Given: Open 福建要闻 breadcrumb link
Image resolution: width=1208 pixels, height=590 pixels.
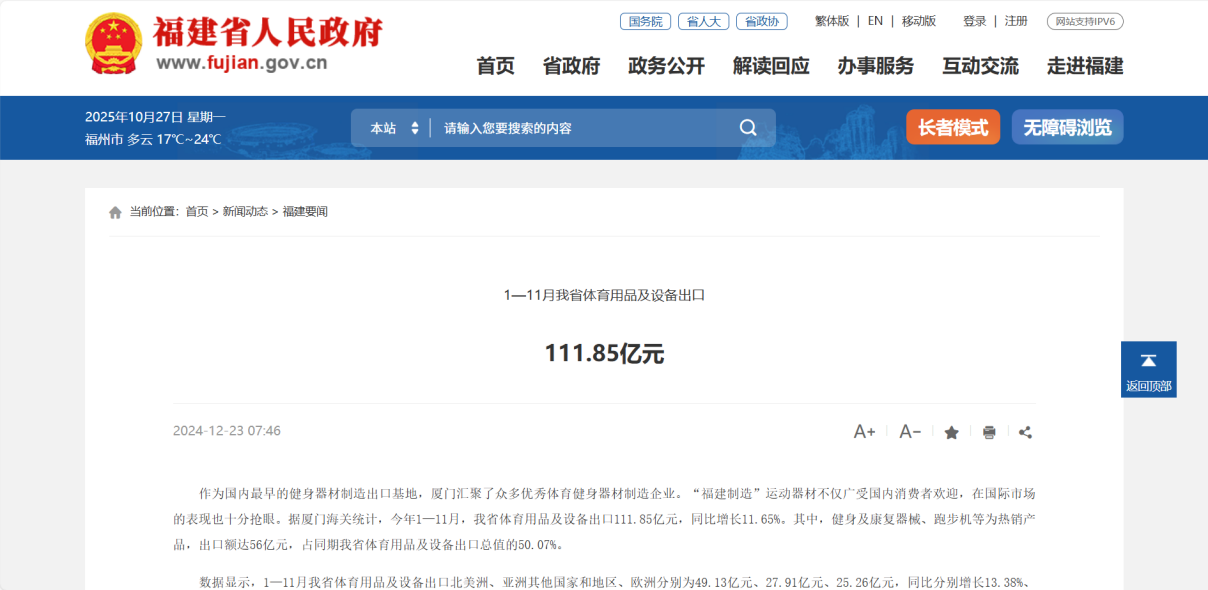Looking at the screenshot, I should tap(305, 212).
